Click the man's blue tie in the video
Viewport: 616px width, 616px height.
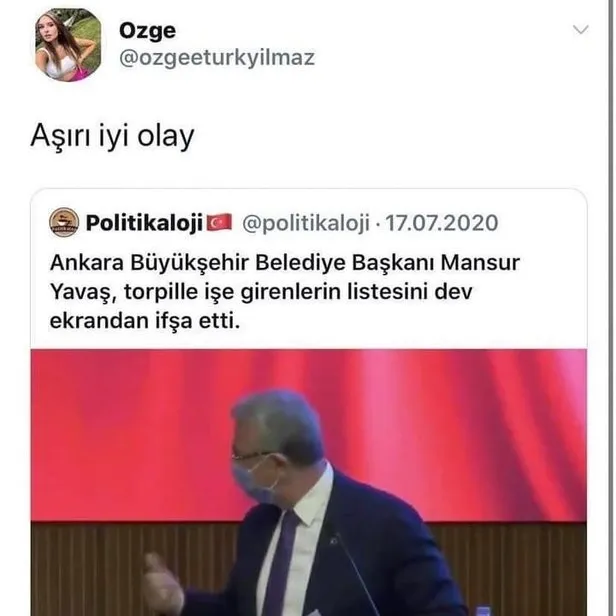(281, 566)
